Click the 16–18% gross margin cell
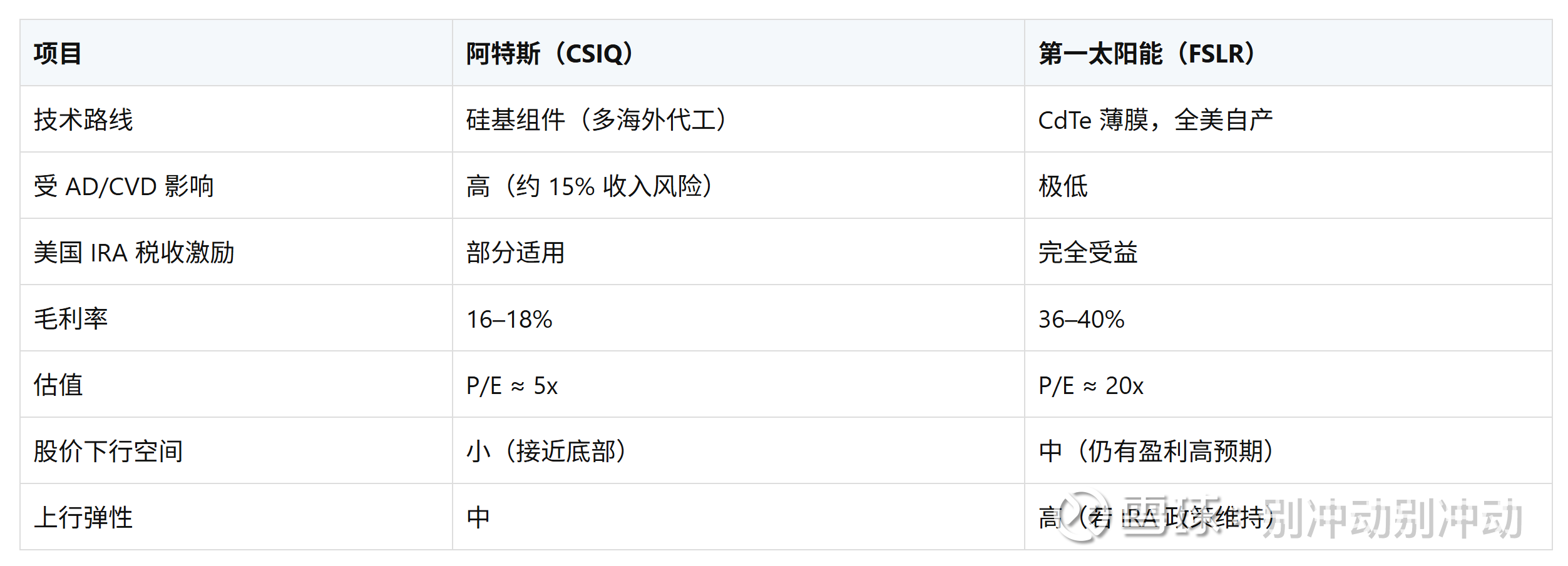Image resolution: width=1568 pixels, height=566 pixels. coord(510,319)
